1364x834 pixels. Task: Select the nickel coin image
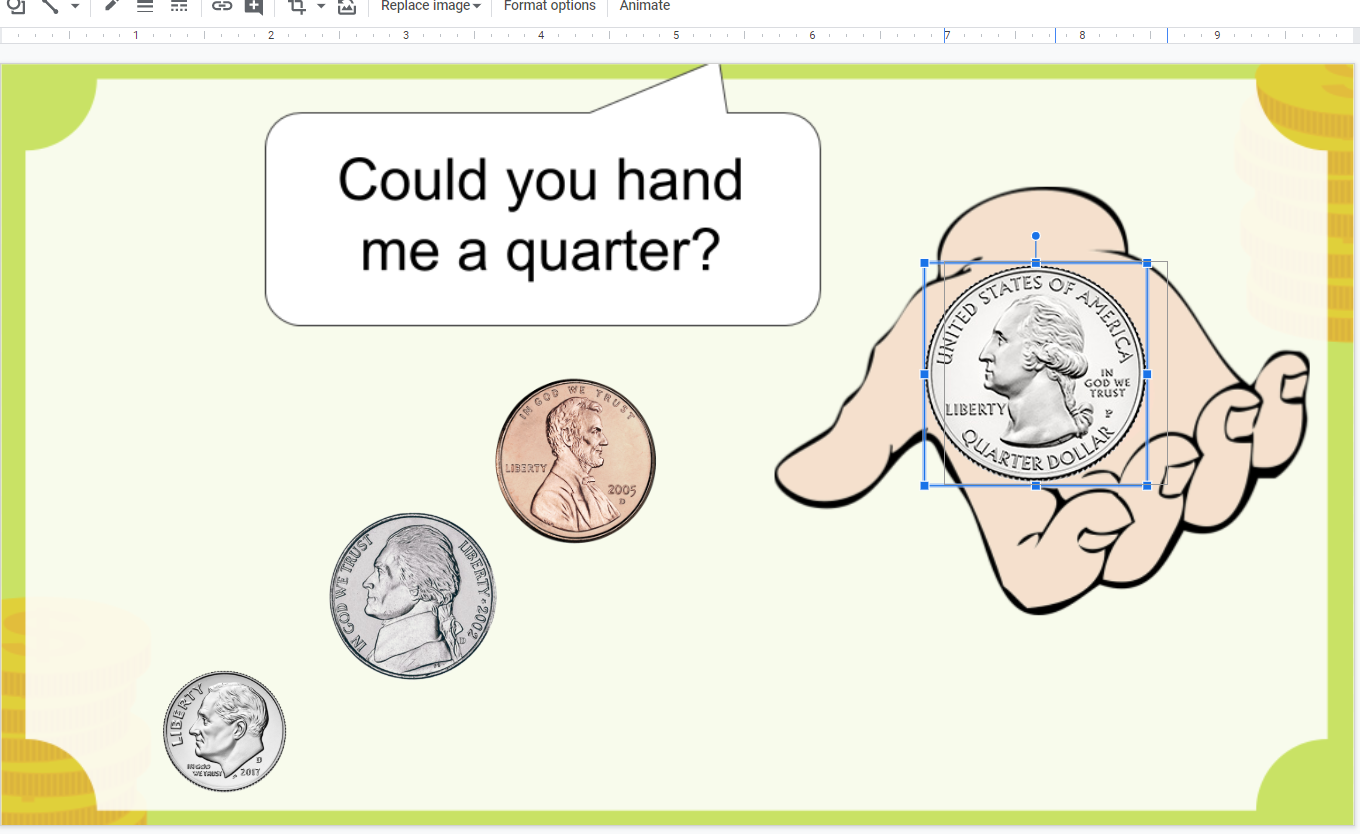pyautogui.click(x=413, y=597)
